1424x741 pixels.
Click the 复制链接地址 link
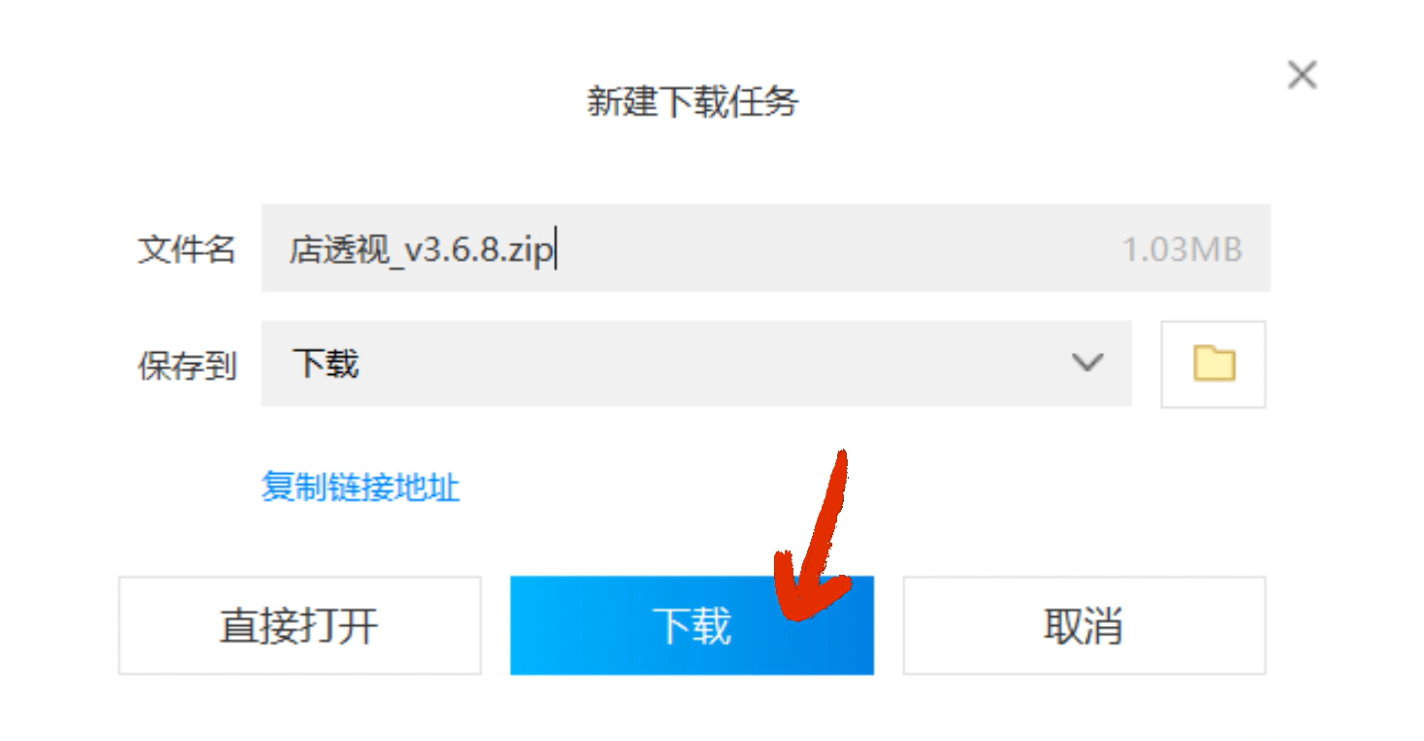click(x=360, y=488)
